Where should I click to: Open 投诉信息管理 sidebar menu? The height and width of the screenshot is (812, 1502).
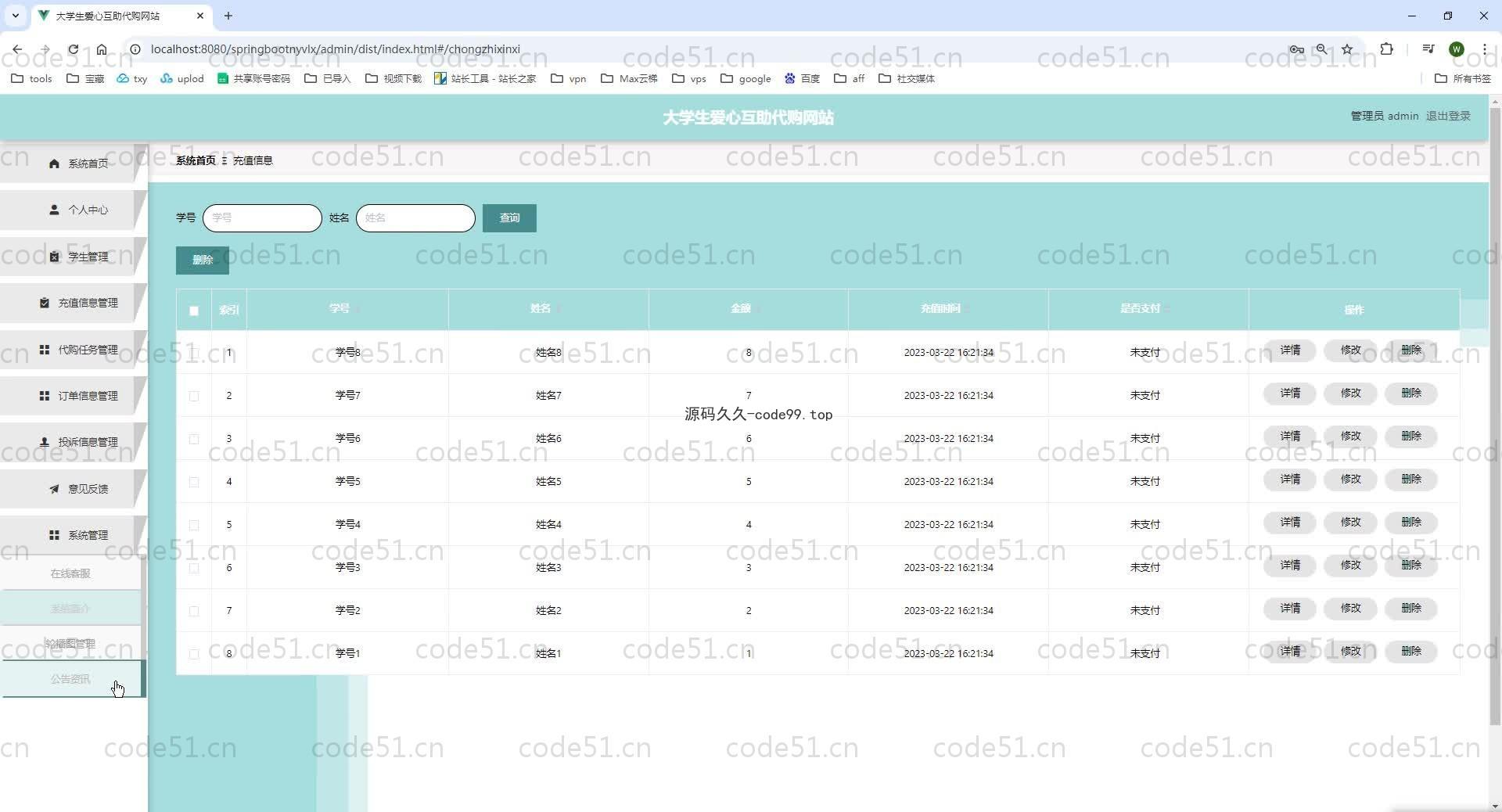pyautogui.click(x=73, y=442)
